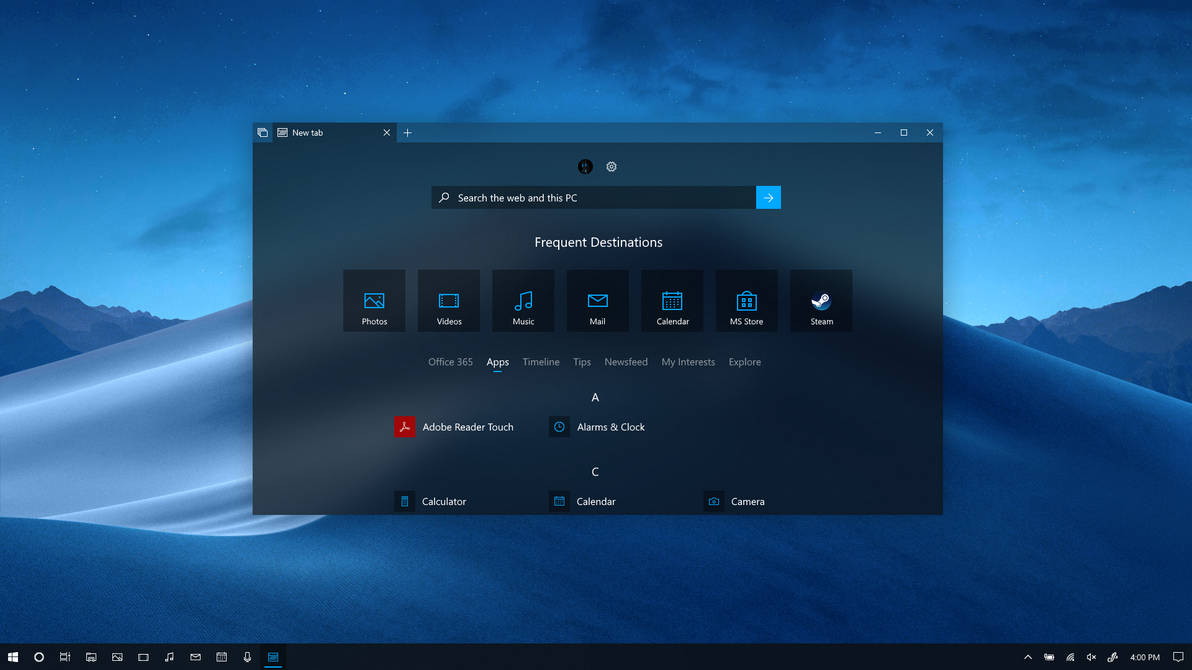Launch Adobe Reader Touch from the apps list
The width and height of the screenshot is (1192, 670).
coord(455,426)
